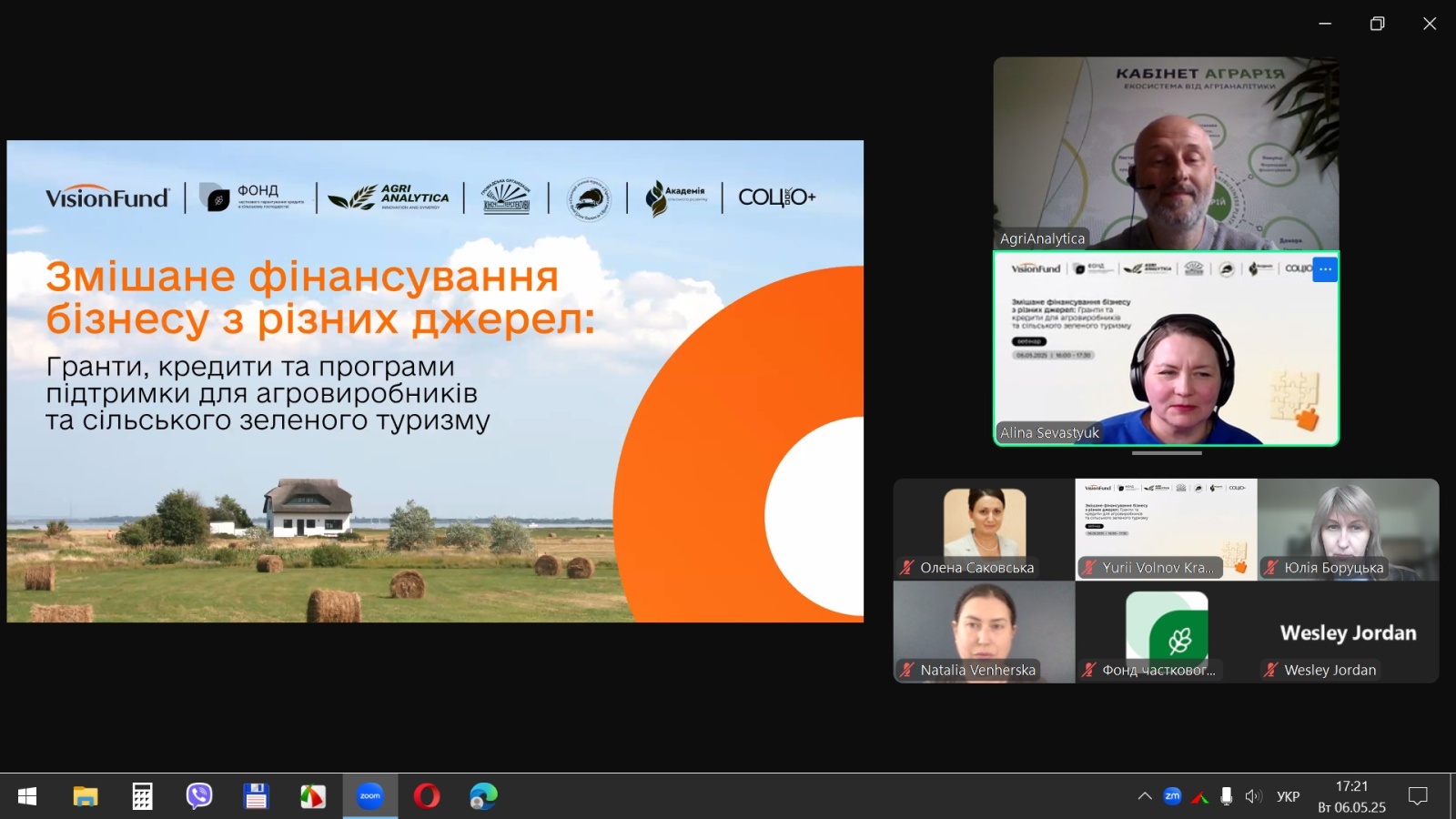Click the Фонд частковог... participant tile
The width and height of the screenshot is (1456, 819).
[x=1167, y=632]
